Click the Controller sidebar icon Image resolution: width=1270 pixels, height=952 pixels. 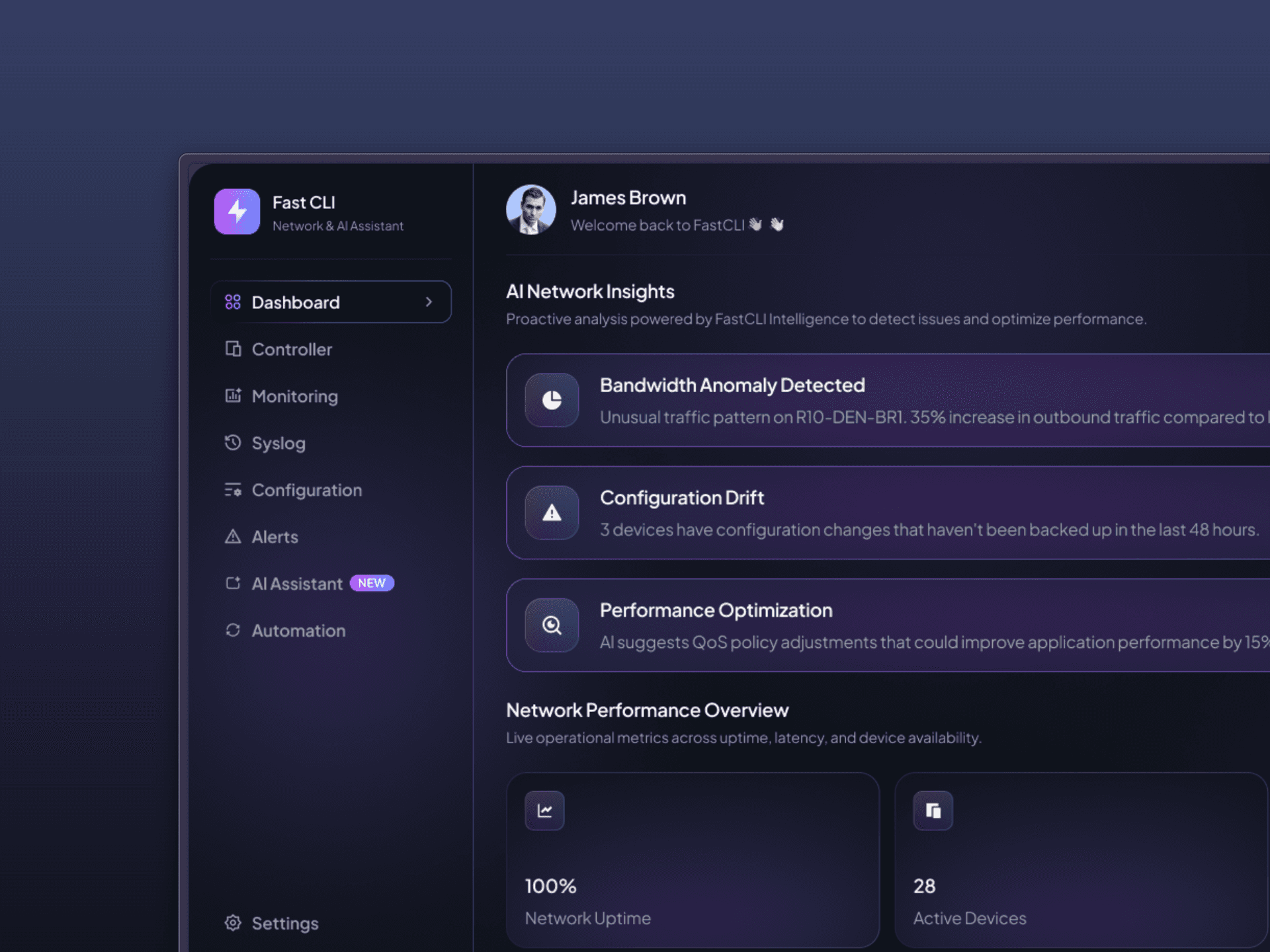[x=233, y=349]
